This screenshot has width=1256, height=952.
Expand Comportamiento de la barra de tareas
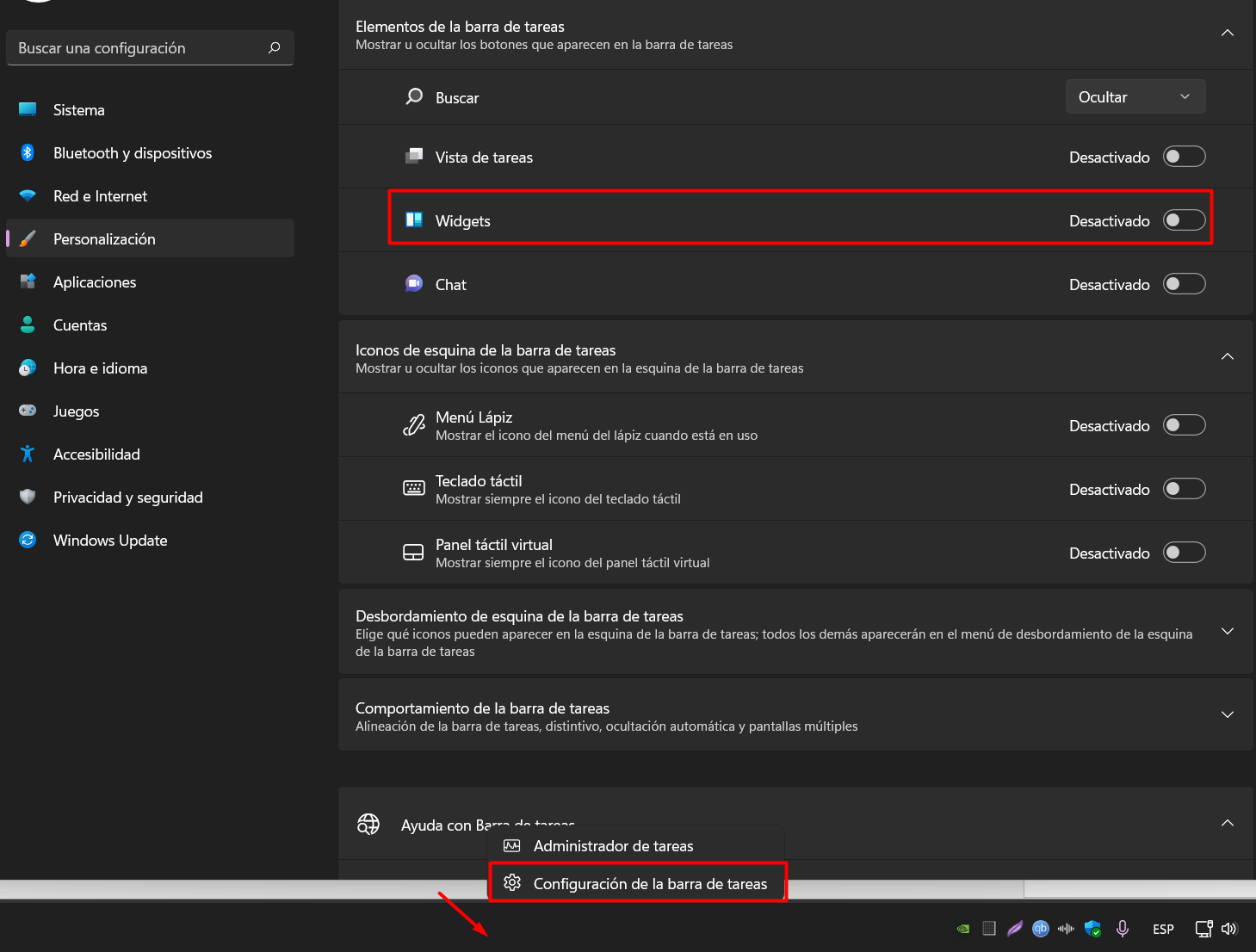1227,715
